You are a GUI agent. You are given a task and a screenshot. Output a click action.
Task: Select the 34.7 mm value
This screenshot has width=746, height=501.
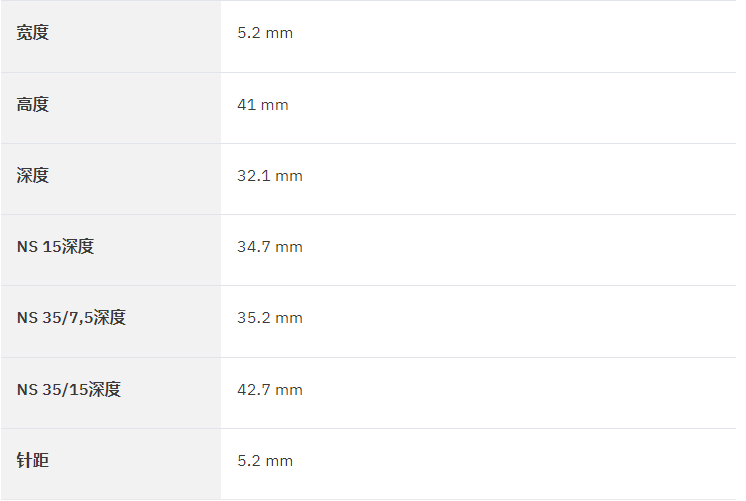point(270,246)
